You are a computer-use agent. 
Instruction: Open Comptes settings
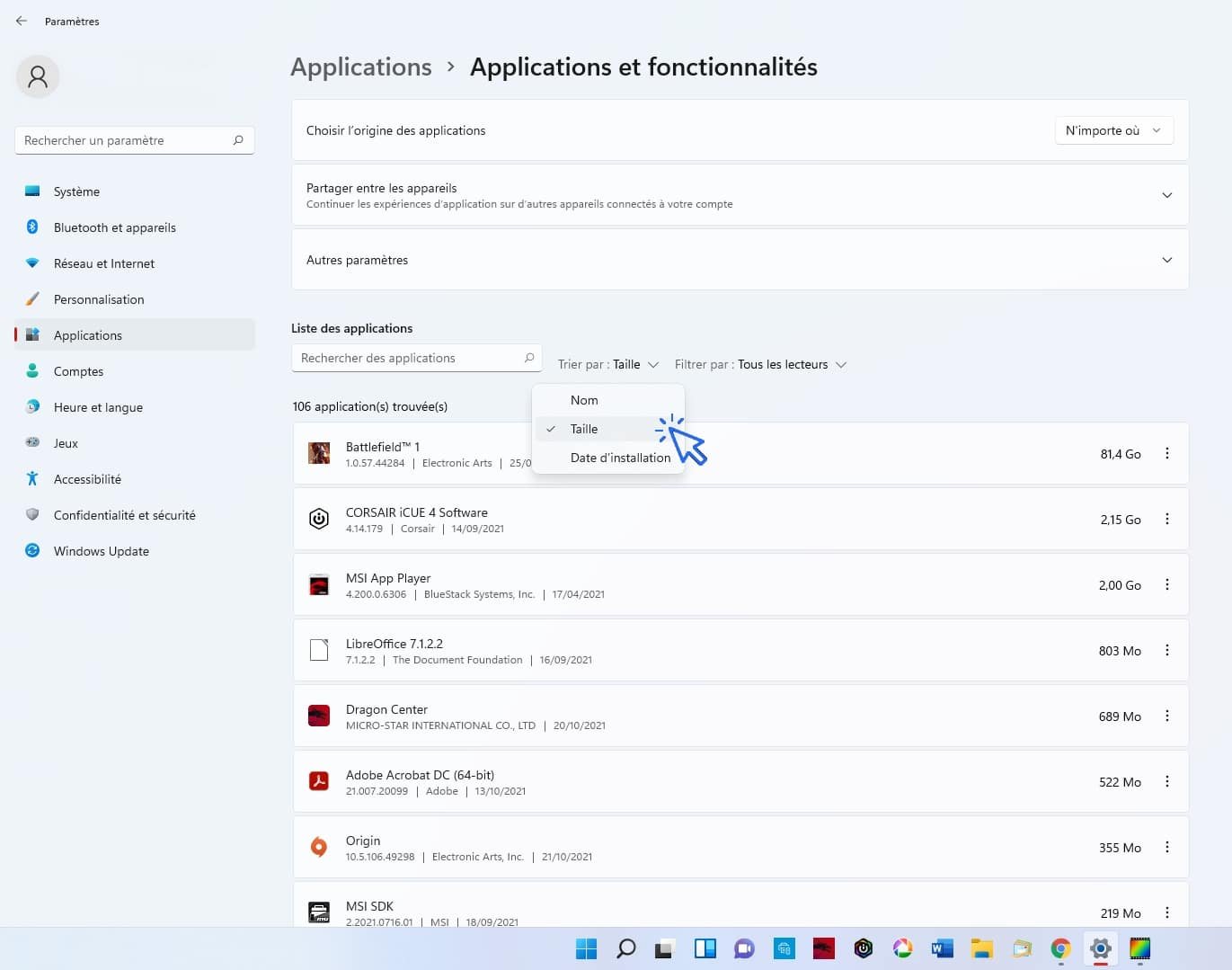(135, 371)
